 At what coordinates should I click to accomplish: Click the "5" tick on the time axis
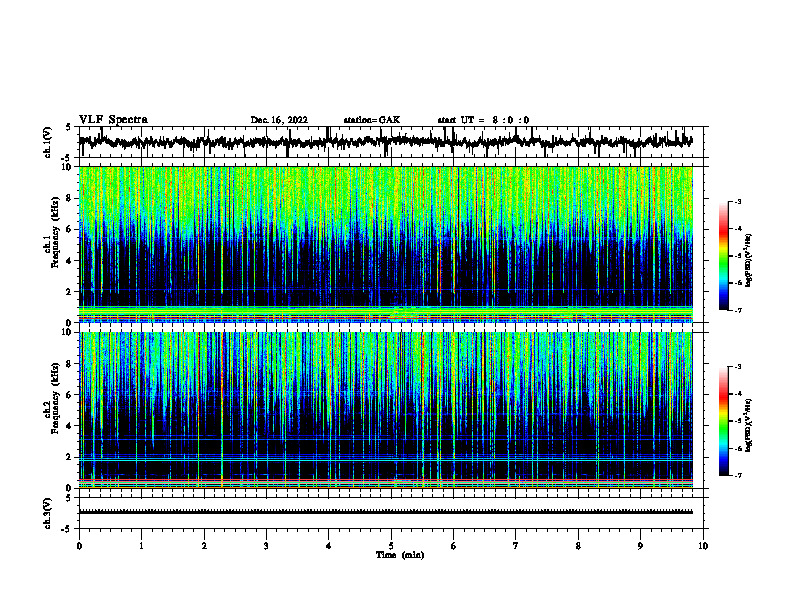click(x=391, y=546)
